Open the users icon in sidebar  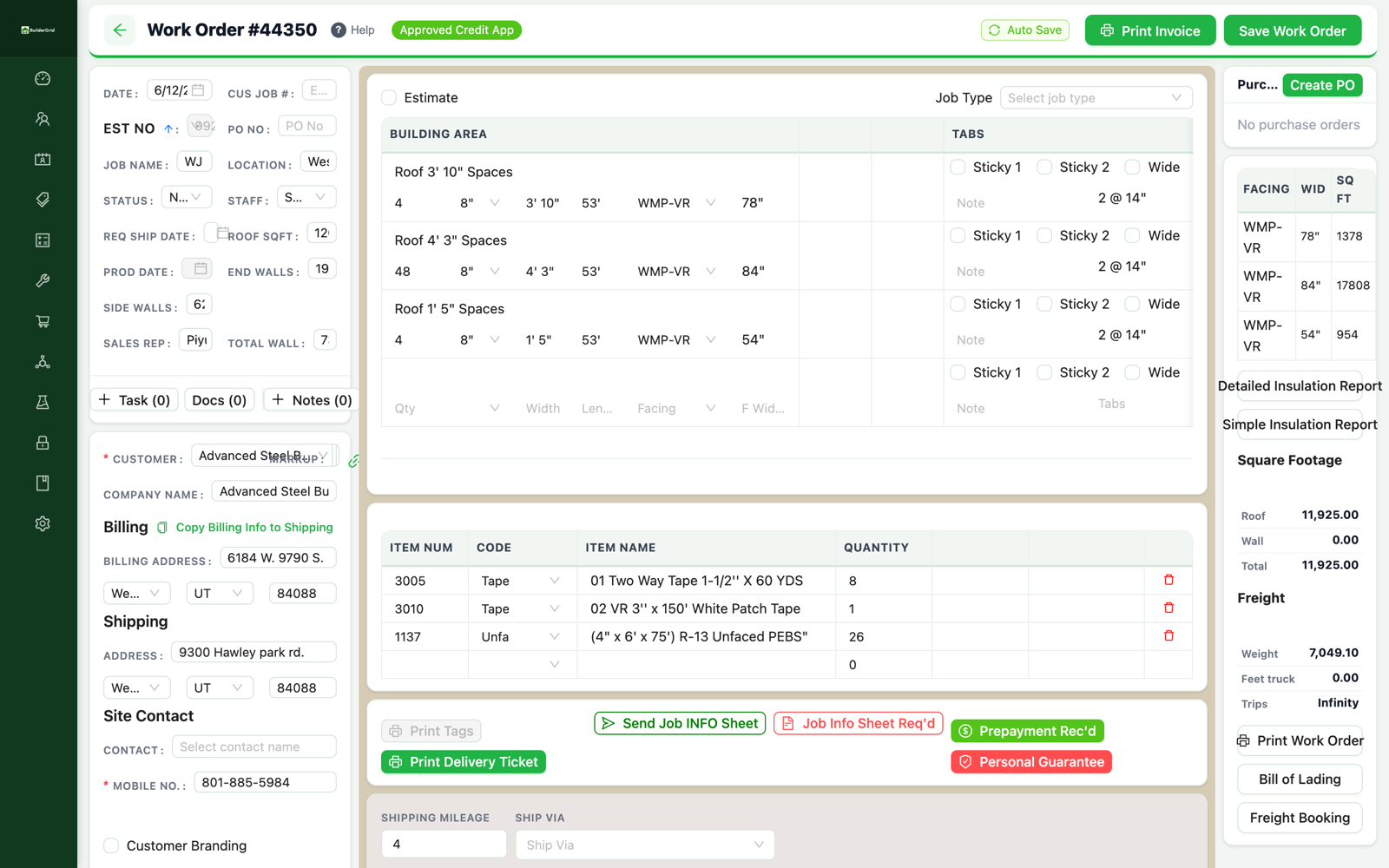click(43, 119)
